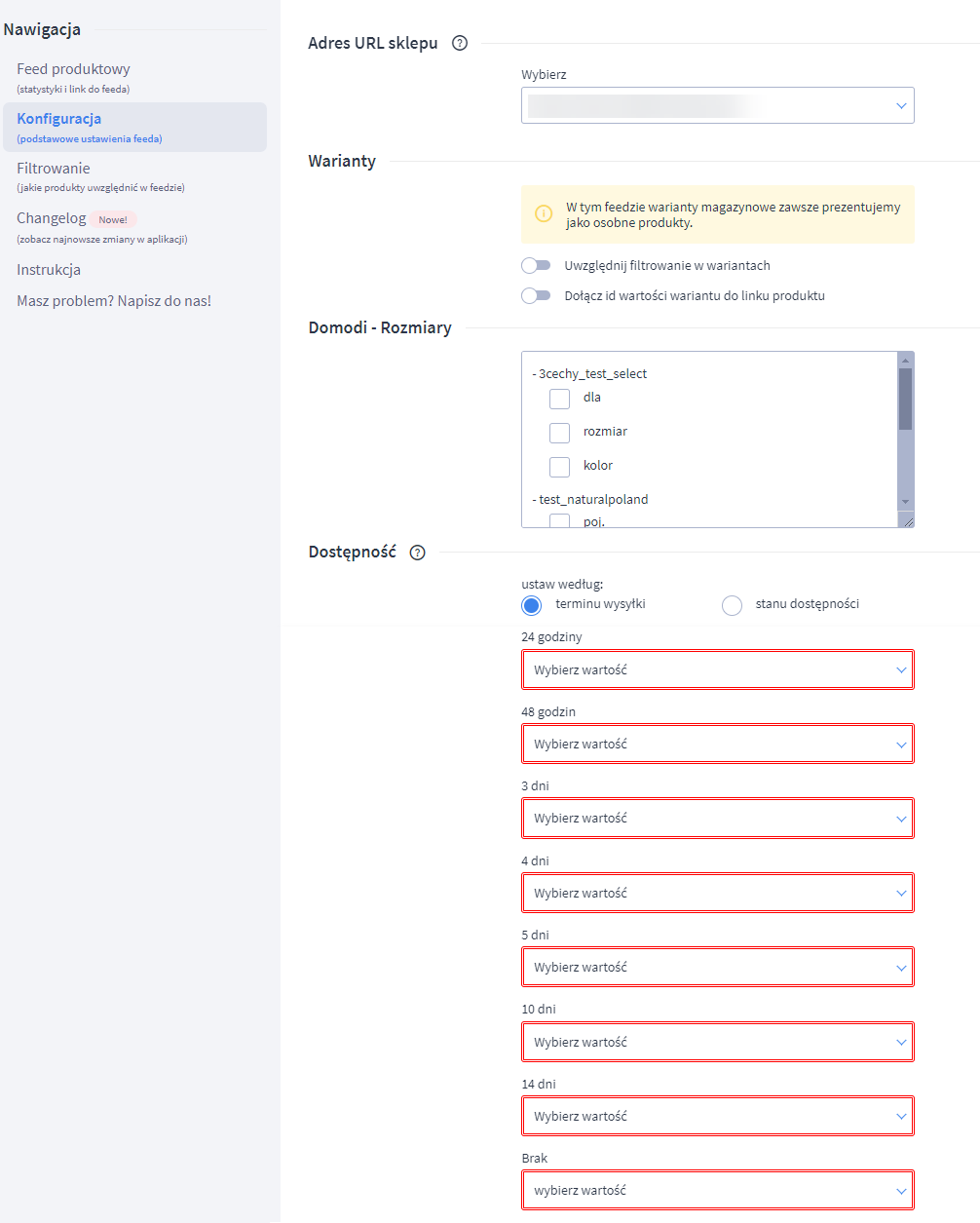
Task: Check the 'kolor' checkbox
Action: click(x=559, y=467)
